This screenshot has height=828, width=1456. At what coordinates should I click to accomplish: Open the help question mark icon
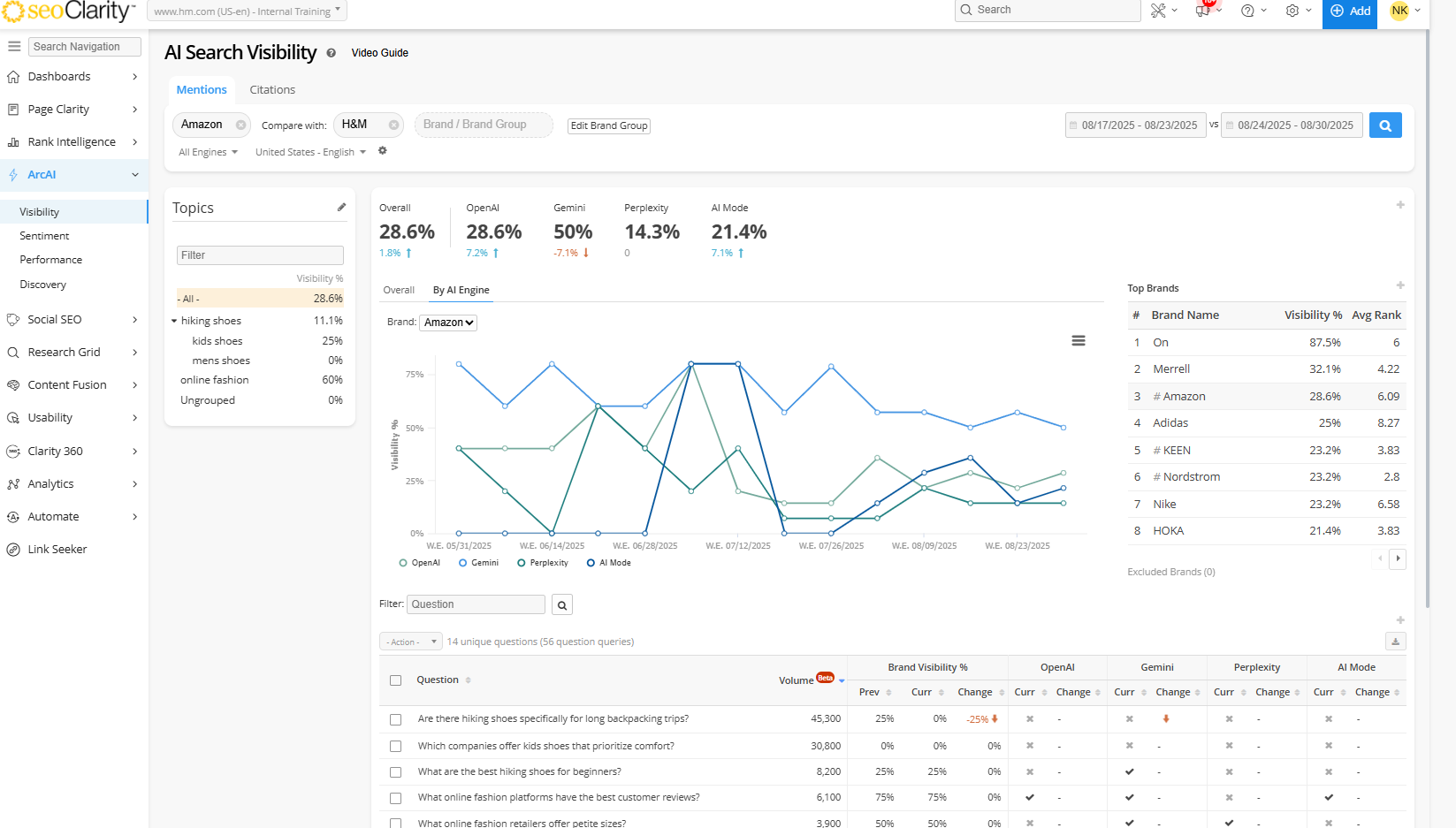pyautogui.click(x=1247, y=11)
